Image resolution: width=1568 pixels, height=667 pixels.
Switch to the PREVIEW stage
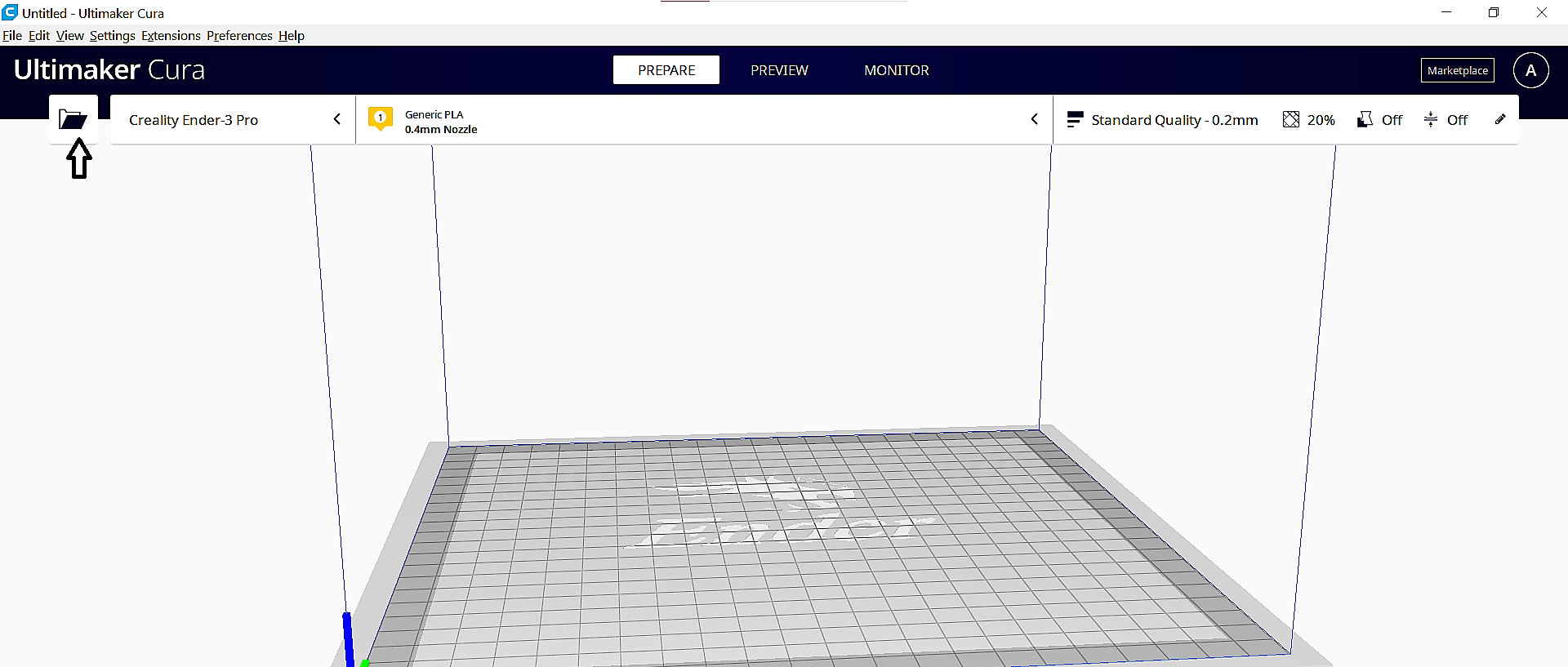pos(779,70)
